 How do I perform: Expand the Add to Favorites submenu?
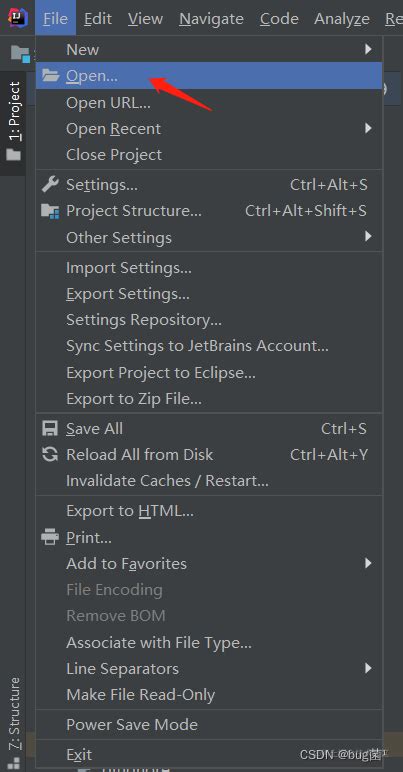pos(368,563)
